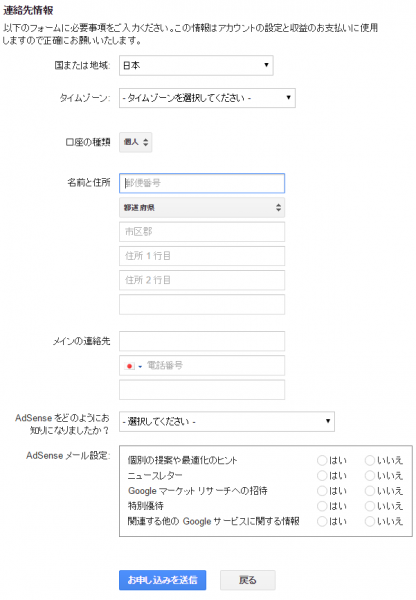The image size is (416, 600).
Task: Click the 名前と住所 label
Action: point(89,183)
